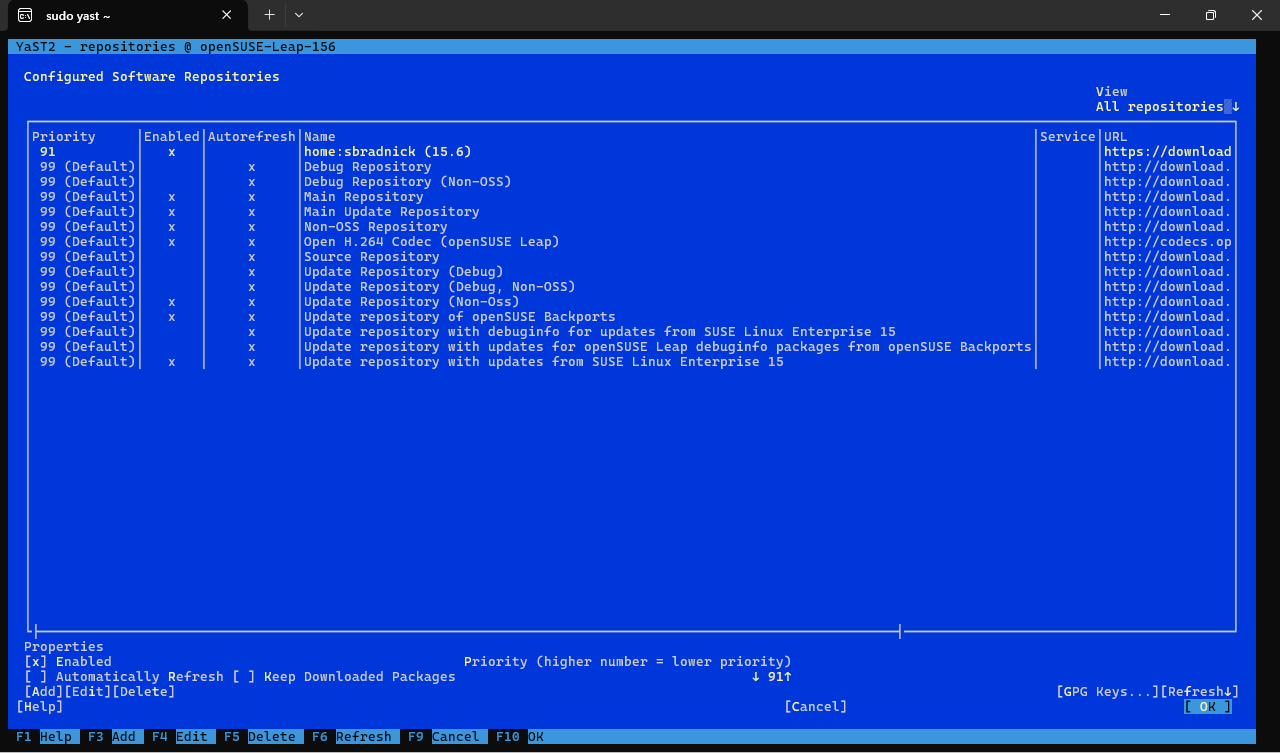This screenshot has height=753, width=1280.
Task: Click the [Edit] button
Action: (x=88, y=692)
